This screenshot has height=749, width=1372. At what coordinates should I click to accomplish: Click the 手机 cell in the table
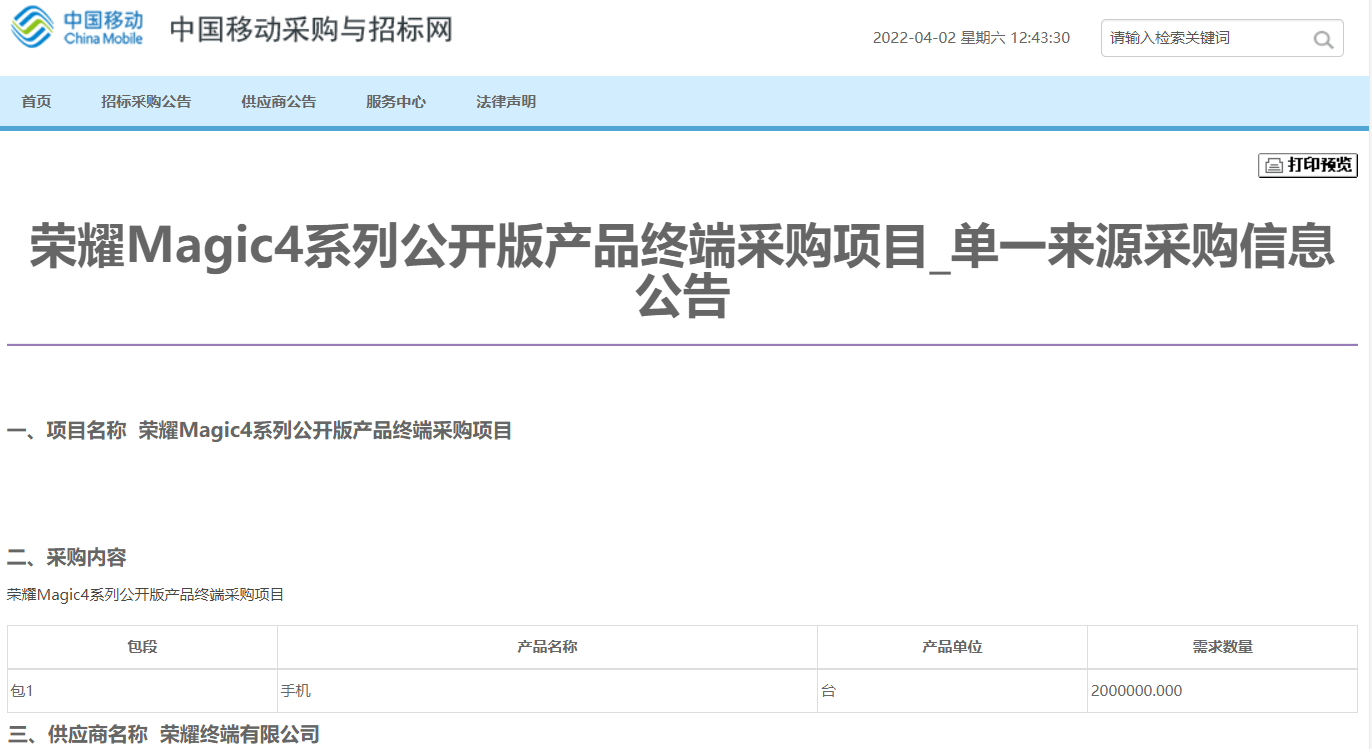(x=293, y=690)
